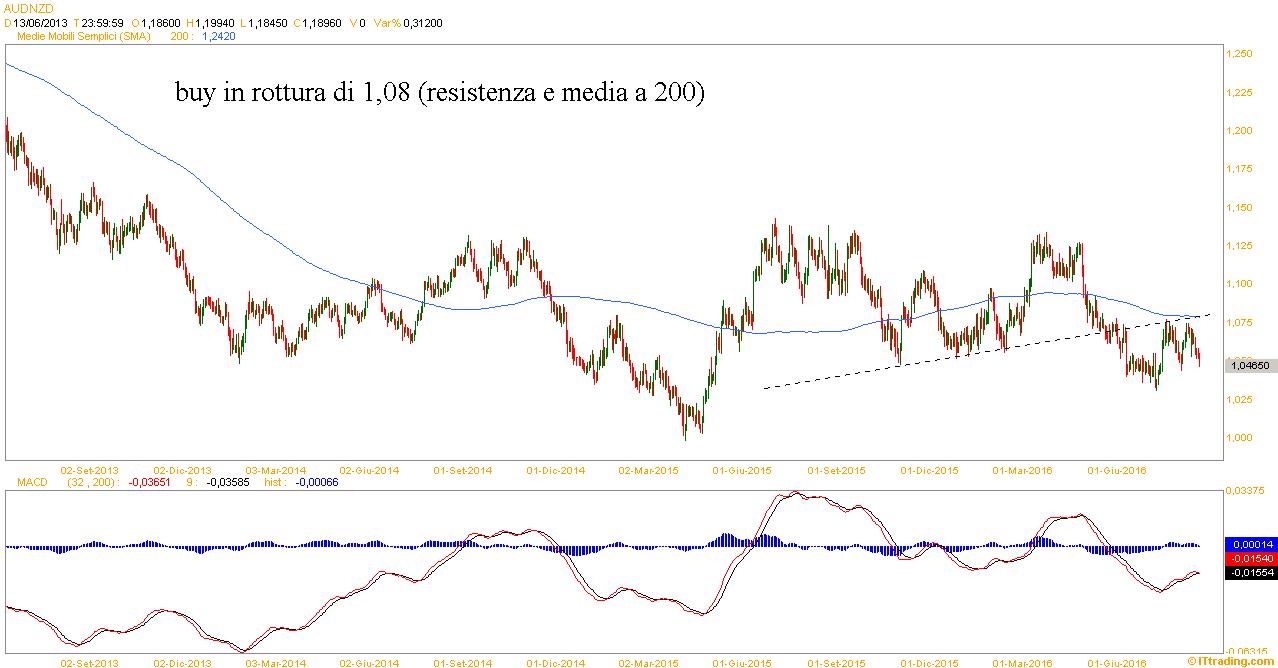Click the 0,03375 MACD axis label

pyautogui.click(x=1247, y=491)
